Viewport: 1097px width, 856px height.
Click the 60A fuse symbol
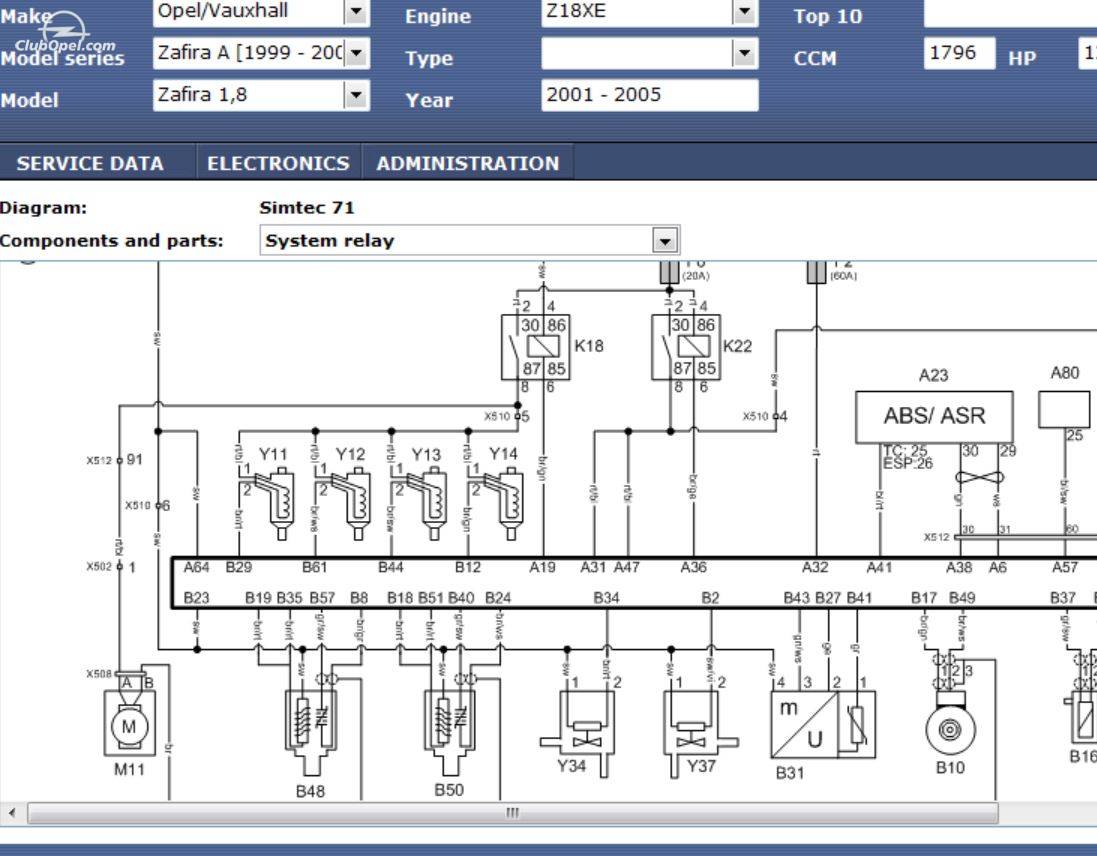816,273
